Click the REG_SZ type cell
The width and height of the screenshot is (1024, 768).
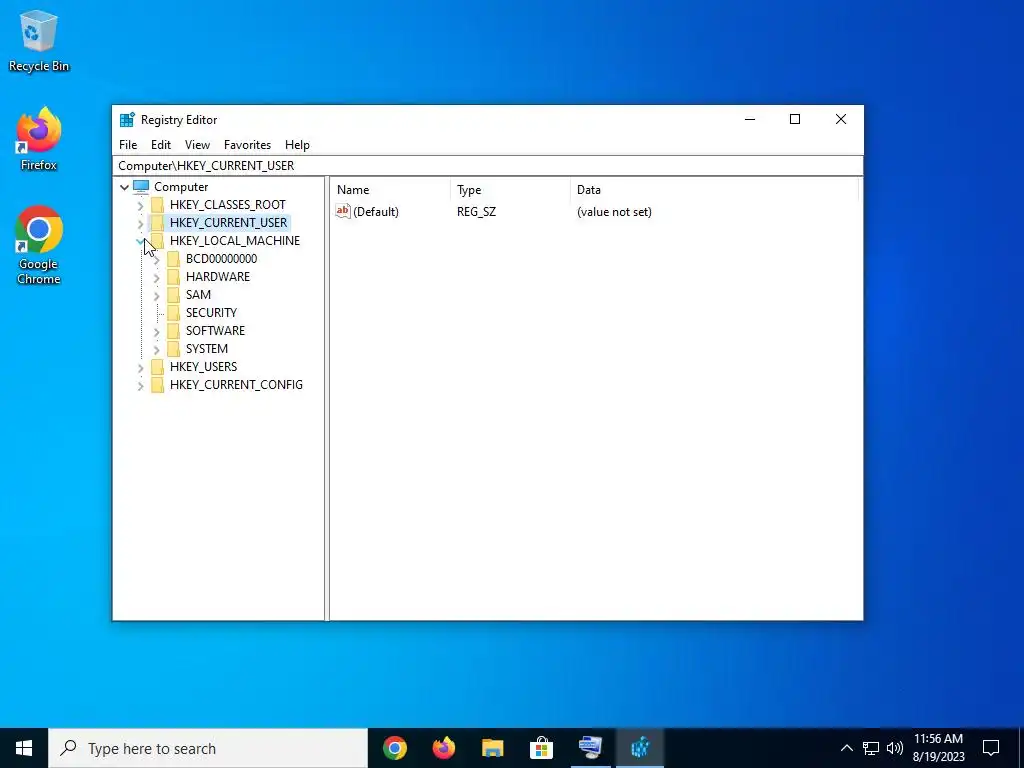(x=476, y=212)
